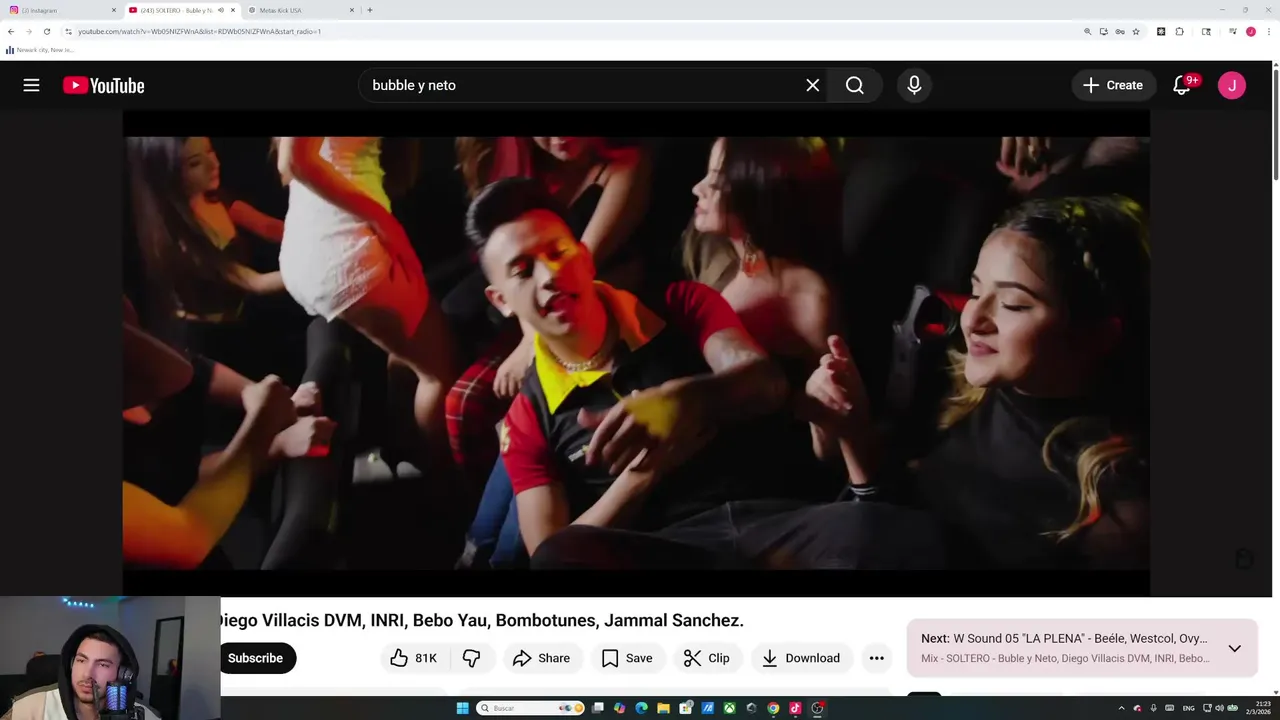The height and width of the screenshot is (720, 1280).
Task: Expand the Next mix playlist chevron
Action: [1235, 648]
